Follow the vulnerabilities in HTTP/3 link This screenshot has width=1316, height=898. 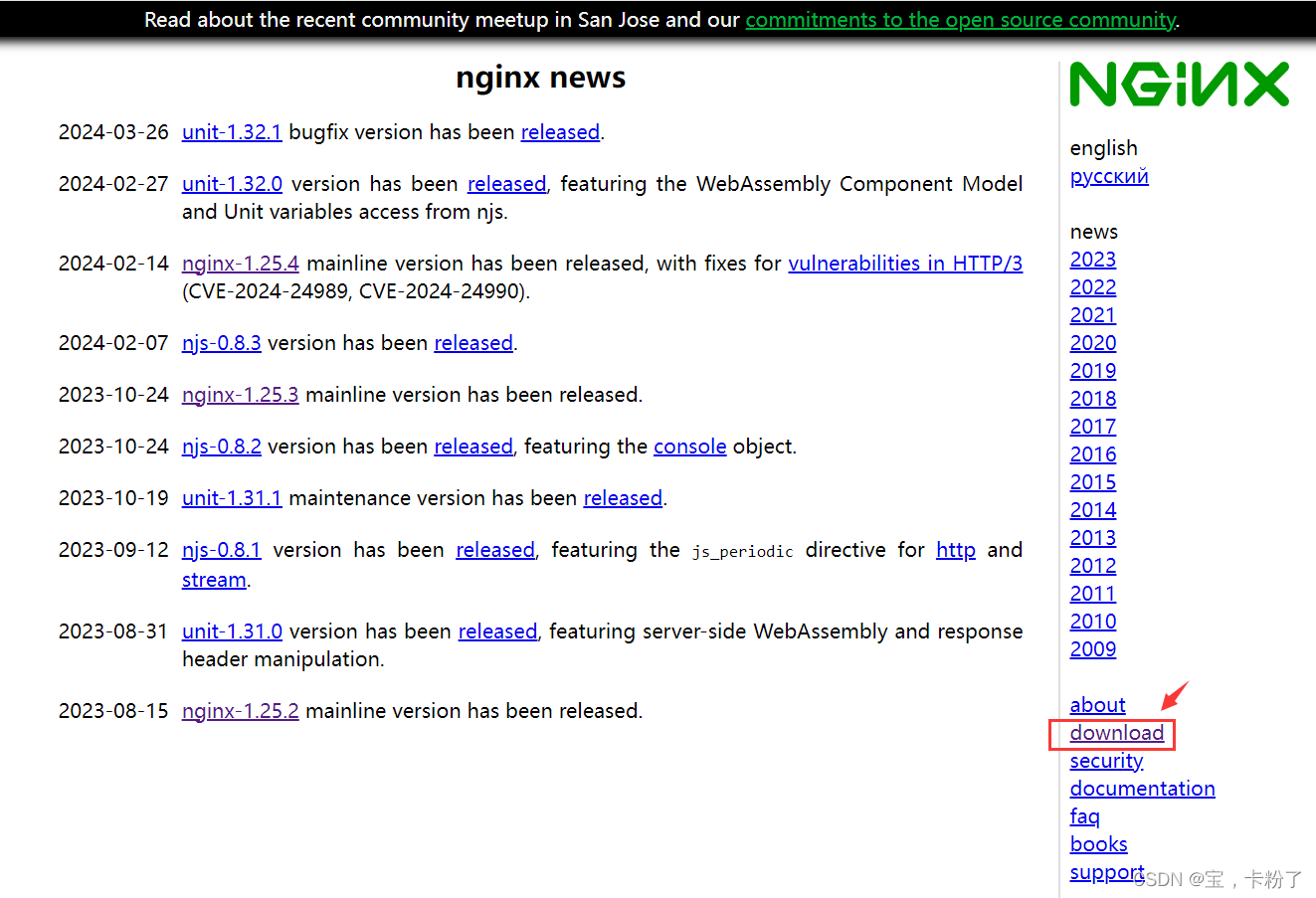tap(905, 264)
